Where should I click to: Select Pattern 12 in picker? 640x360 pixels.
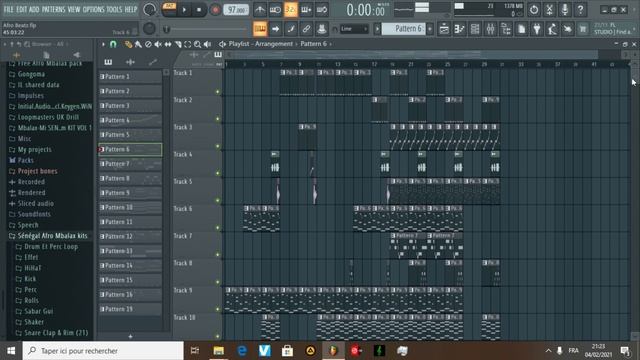(130, 236)
